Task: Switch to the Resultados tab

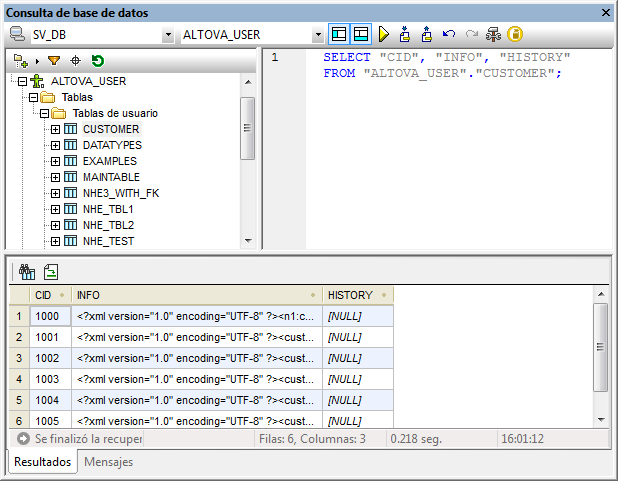Action: [x=41, y=462]
